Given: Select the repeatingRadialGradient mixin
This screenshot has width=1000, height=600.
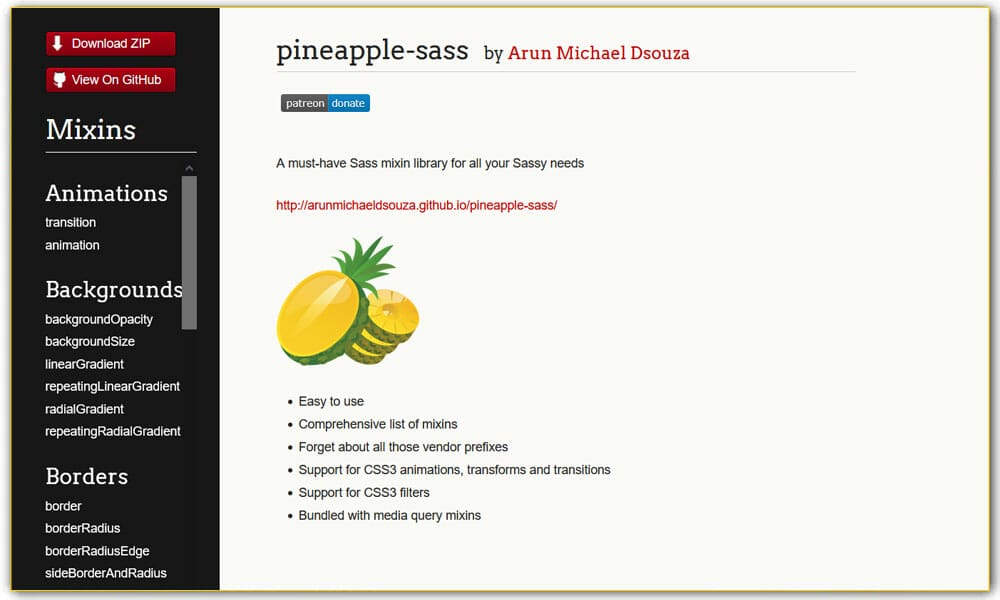Looking at the screenshot, I should pyautogui.click(x=113, y=431).
